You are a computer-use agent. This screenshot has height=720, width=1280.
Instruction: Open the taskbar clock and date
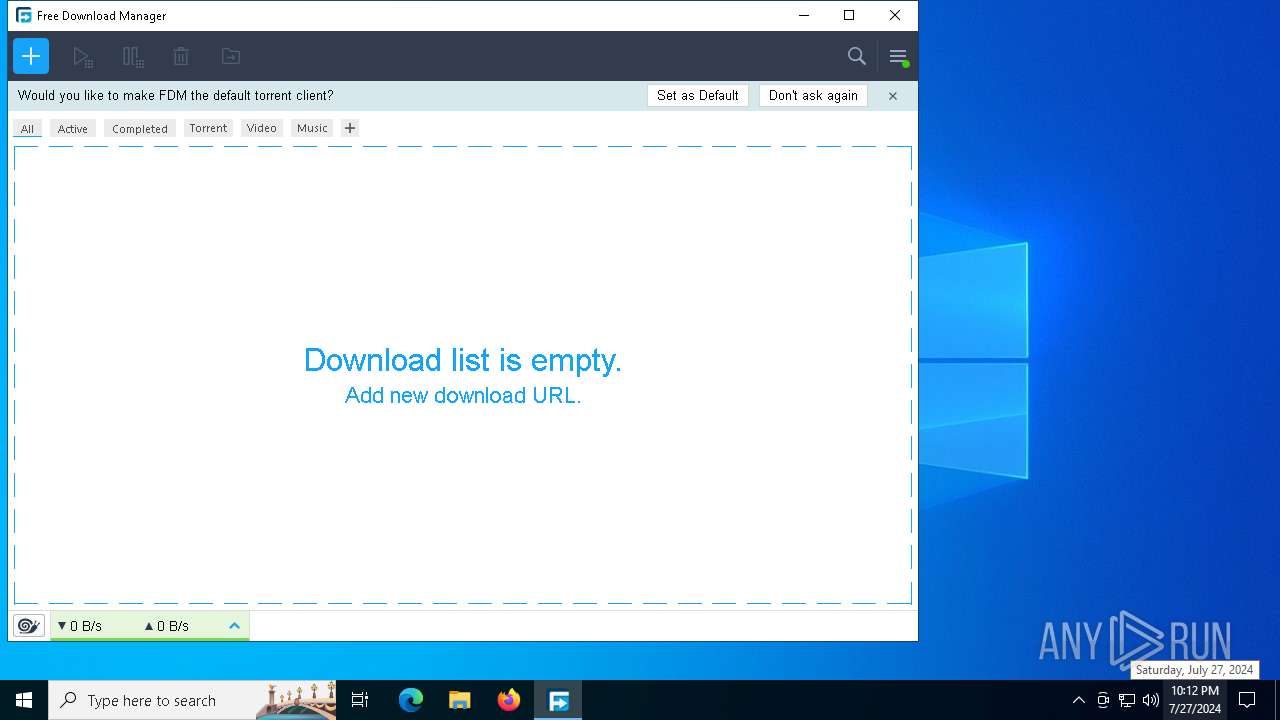[1195, 700]
